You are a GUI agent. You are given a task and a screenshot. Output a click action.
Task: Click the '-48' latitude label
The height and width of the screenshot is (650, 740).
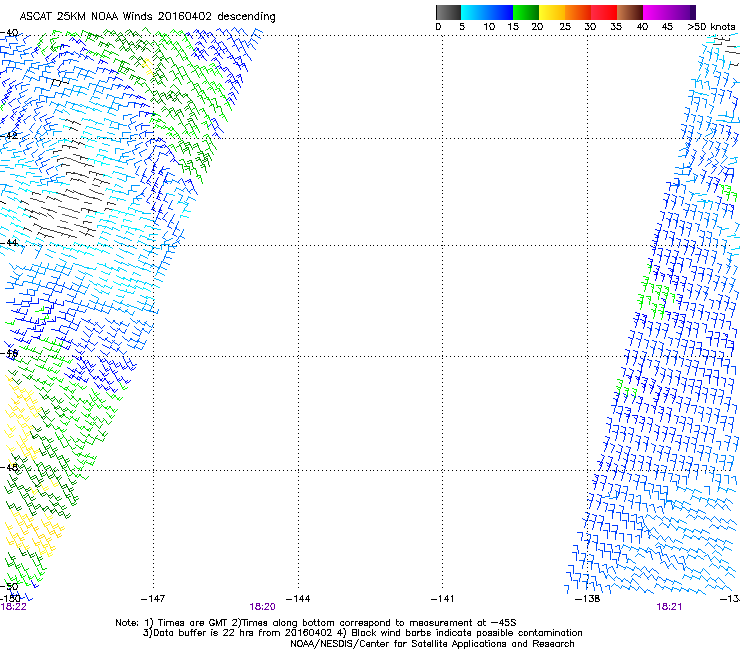pyautogui.click(x=9, y=467)
